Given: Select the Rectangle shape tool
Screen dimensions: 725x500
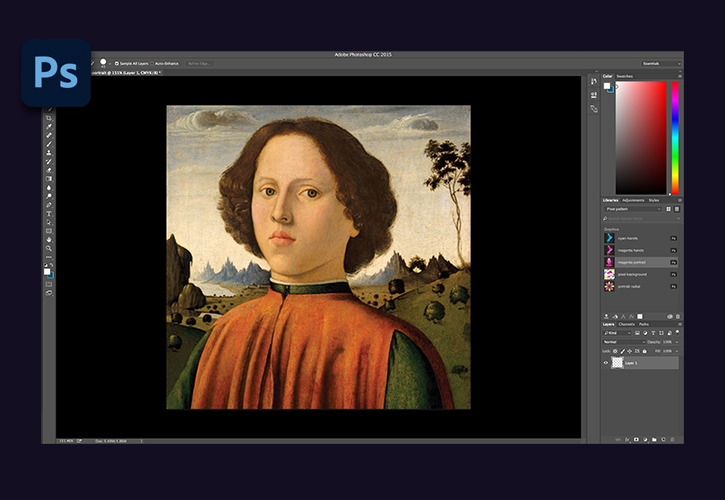Looking at the screenshot, I should tap(49, 231).
